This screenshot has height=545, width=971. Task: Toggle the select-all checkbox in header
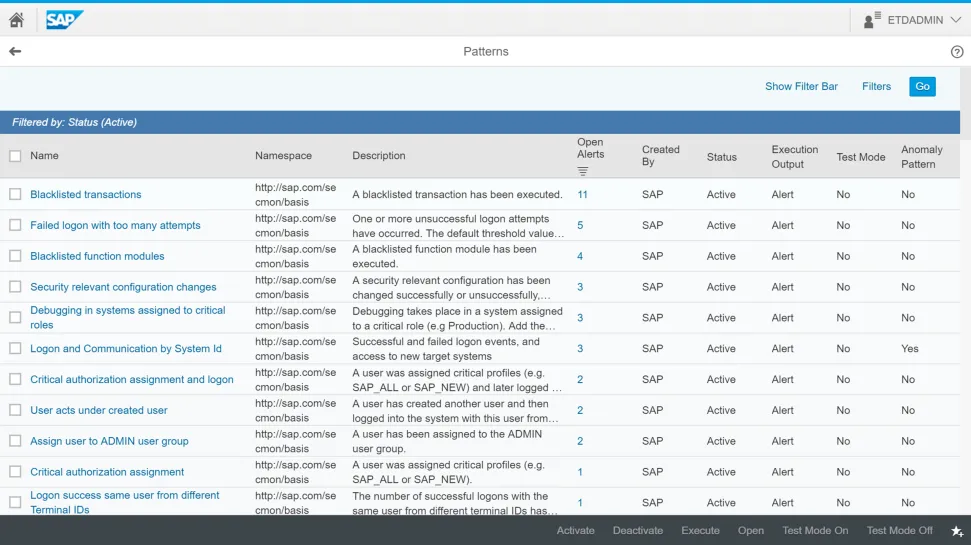(15, 156)
